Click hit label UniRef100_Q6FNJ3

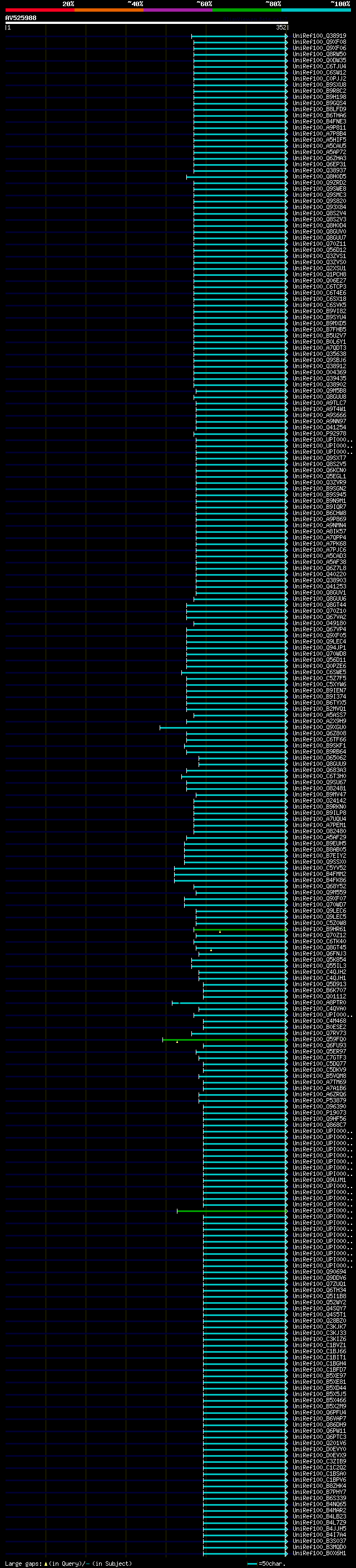coord(319,953)
